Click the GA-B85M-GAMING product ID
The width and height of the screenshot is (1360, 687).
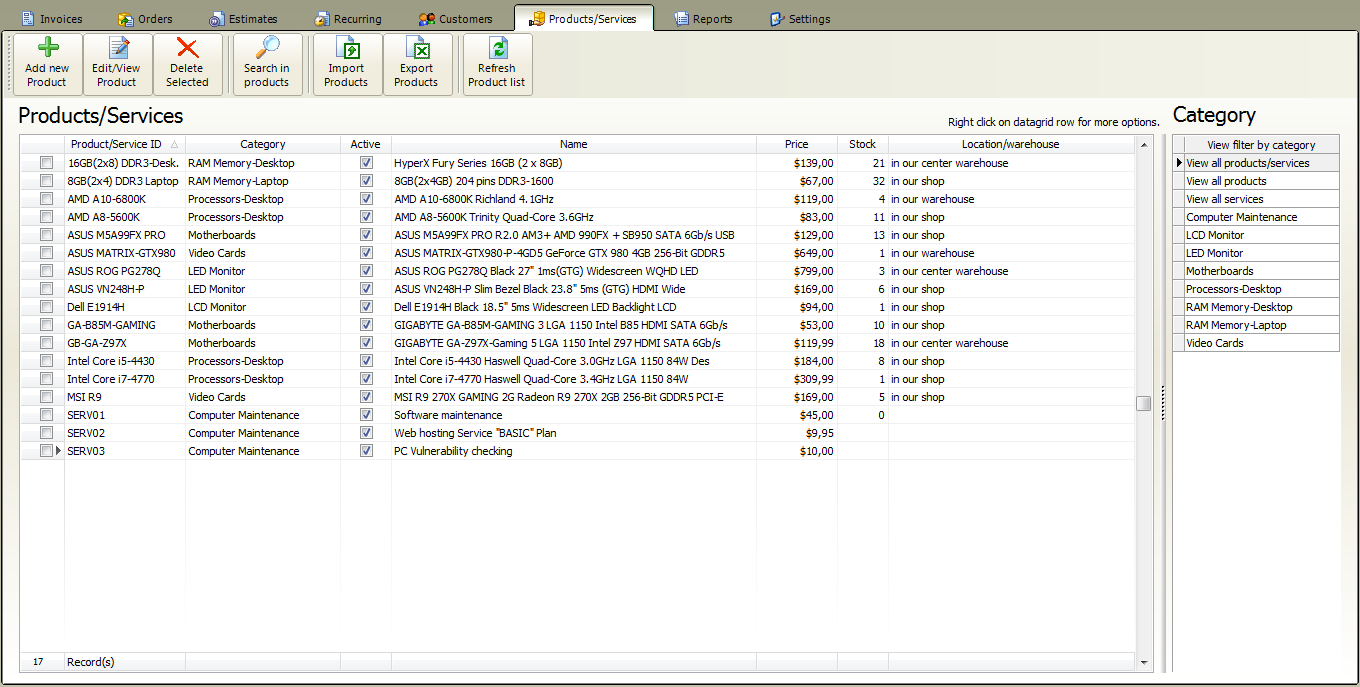pyautogui.click(x=125, y=325)
